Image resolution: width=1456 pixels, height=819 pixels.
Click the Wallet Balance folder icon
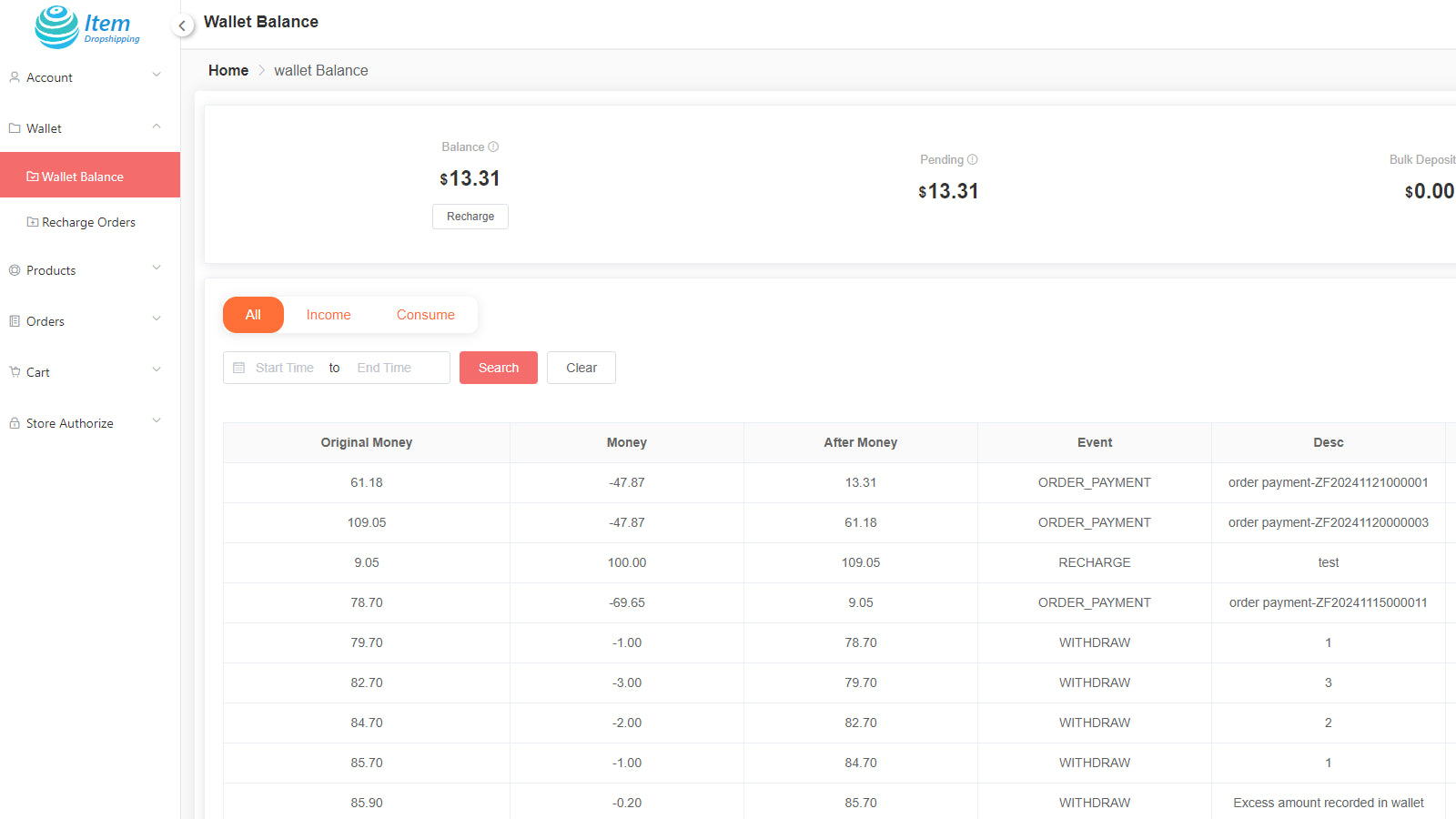click(33, 177)
